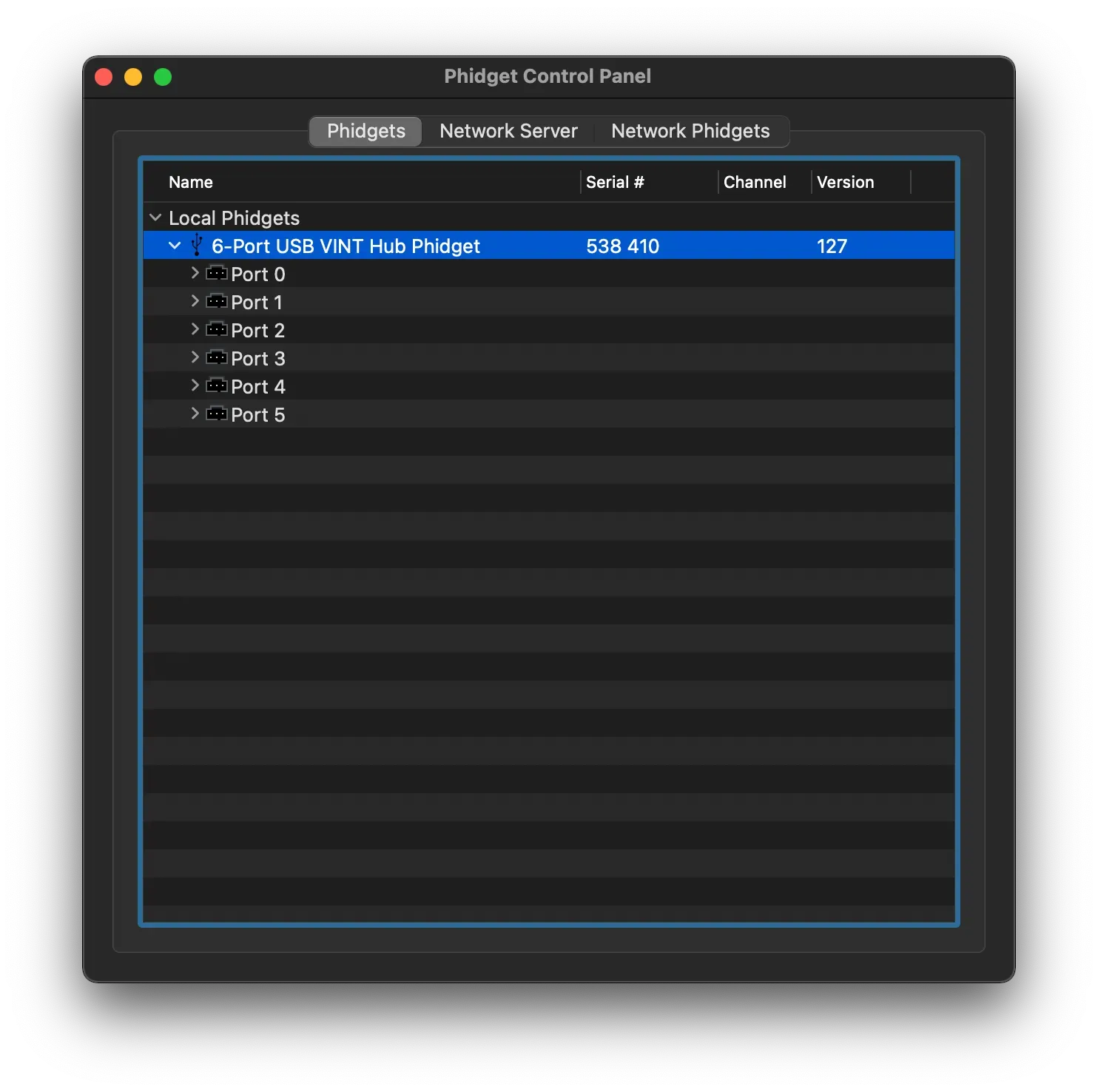Image resolution: width=1098 pixels, height=1092 pixels.
Task: Click the Port 1 connector icon
Action: [x=217, y=302]
